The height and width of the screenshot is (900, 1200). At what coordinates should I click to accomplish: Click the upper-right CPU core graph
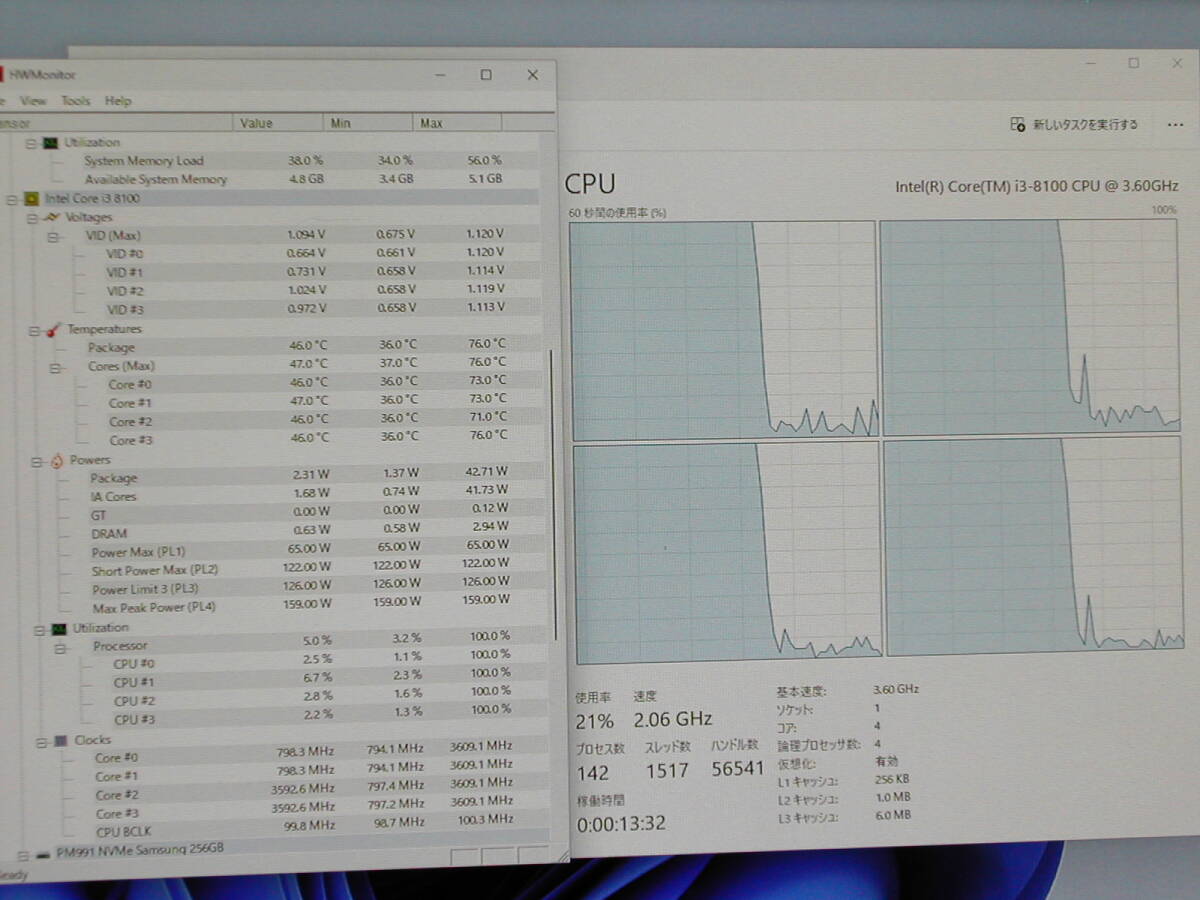[x=1031, y=327]
